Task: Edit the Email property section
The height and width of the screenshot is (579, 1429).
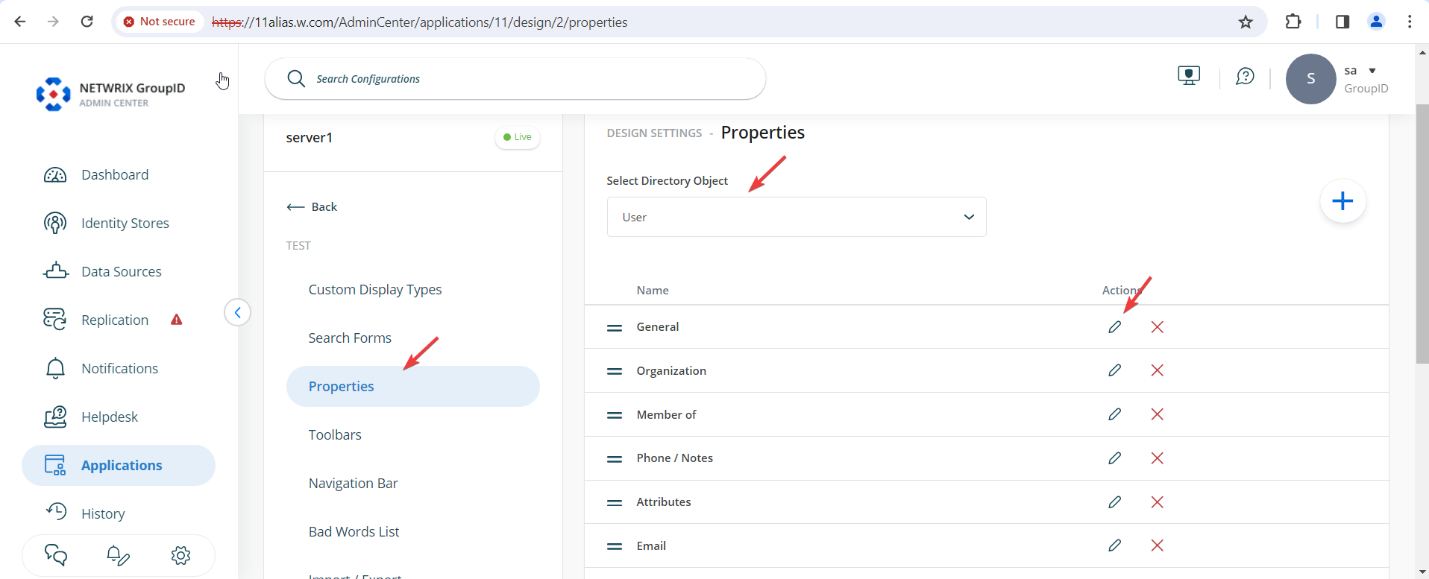Action: tap(1114, 545)
